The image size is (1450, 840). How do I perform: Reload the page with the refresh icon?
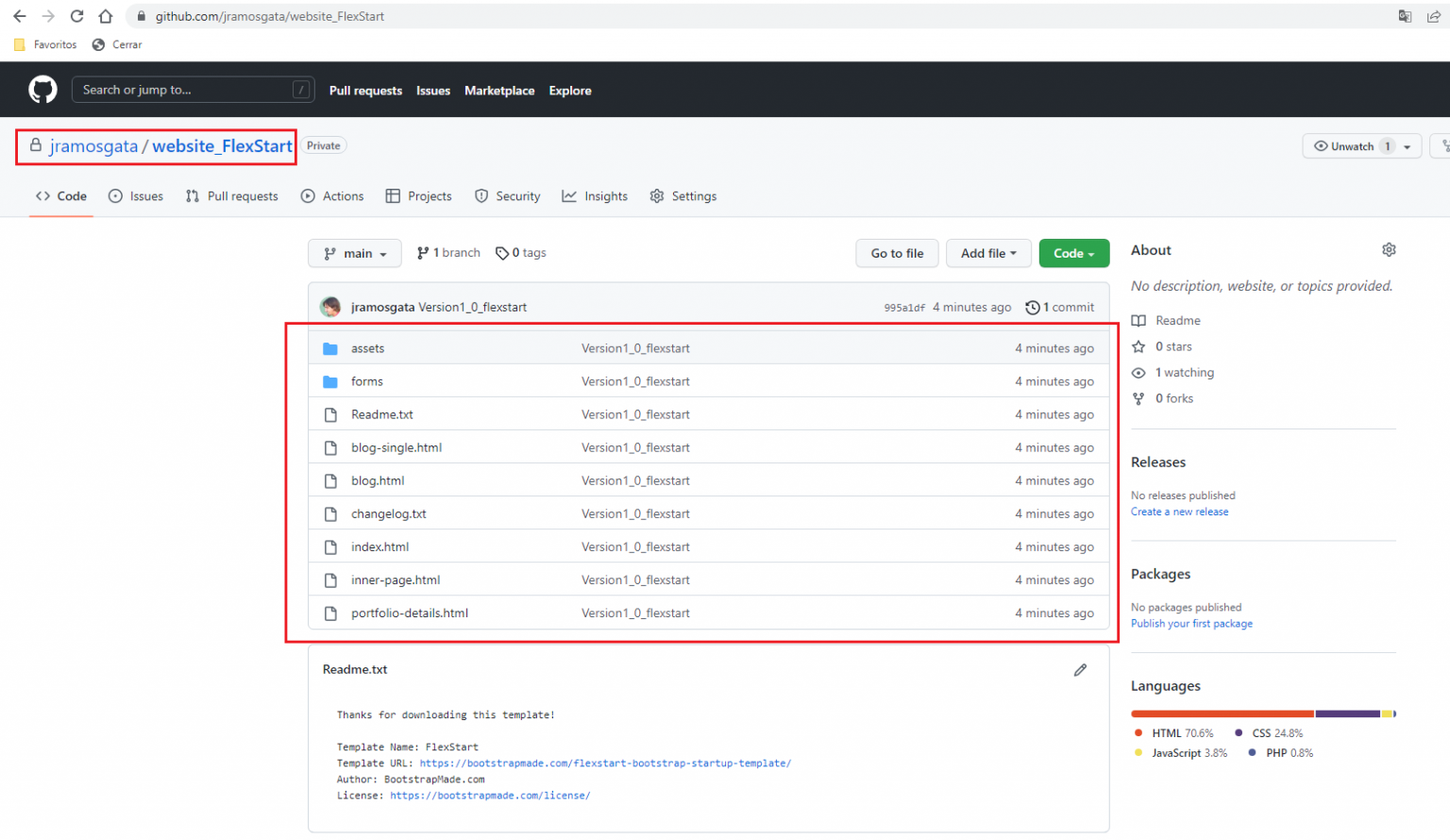[77, 16]
